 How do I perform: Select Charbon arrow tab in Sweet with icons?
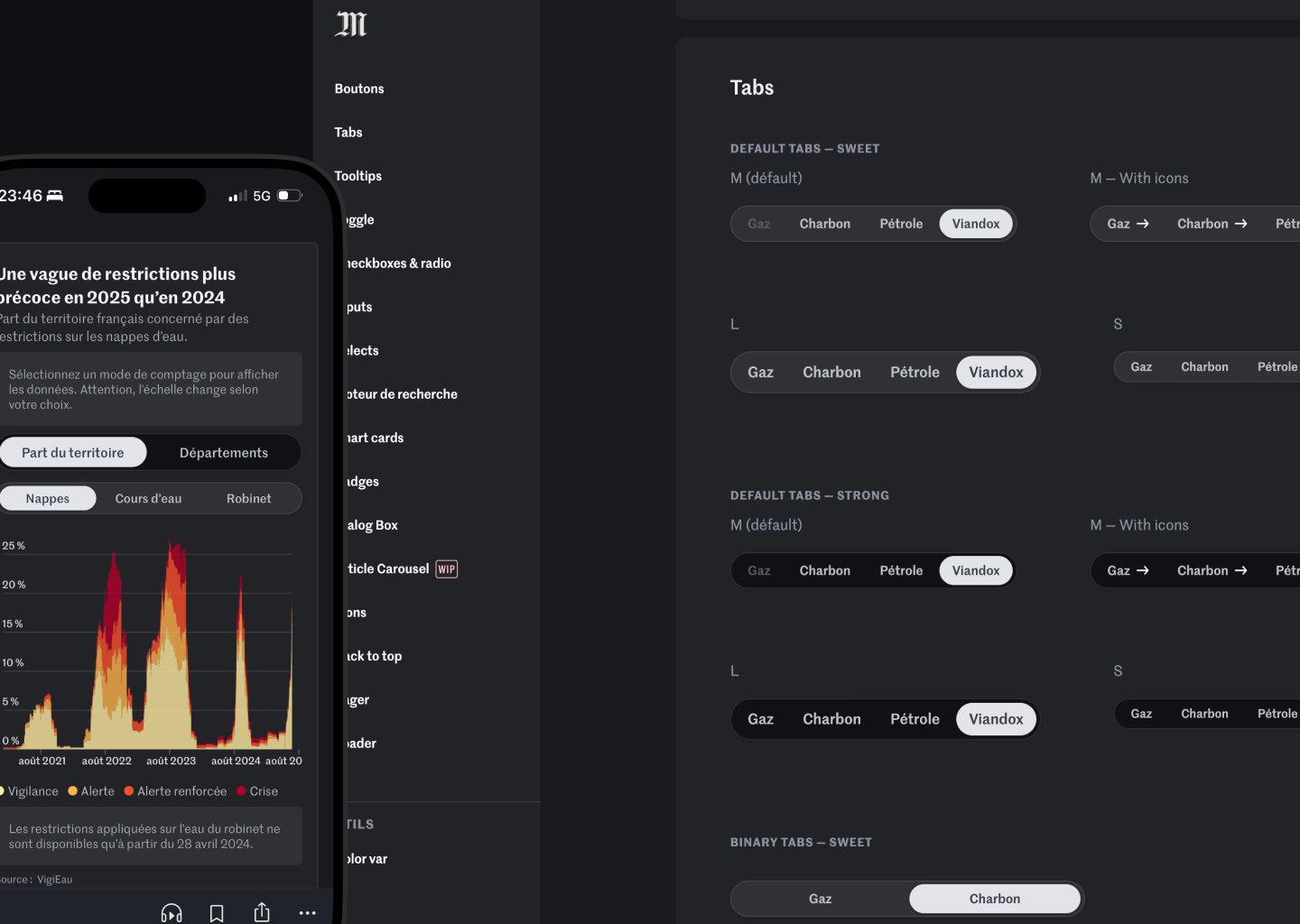click(x=1212, y=224)
